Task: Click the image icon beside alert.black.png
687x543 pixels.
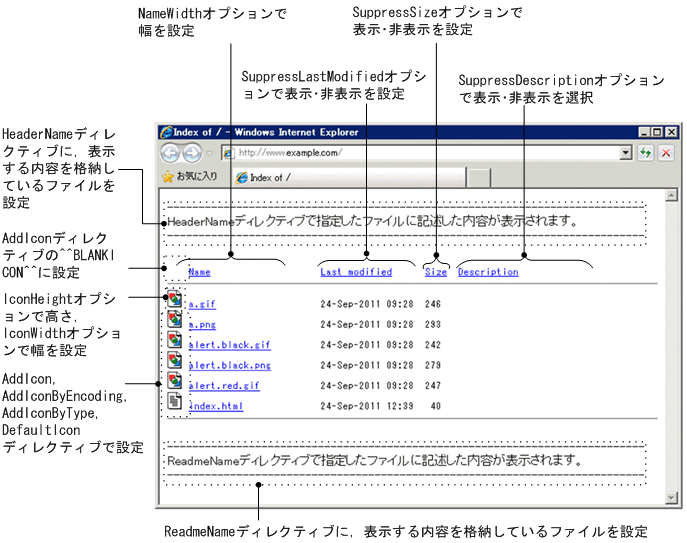Action: 175,360
